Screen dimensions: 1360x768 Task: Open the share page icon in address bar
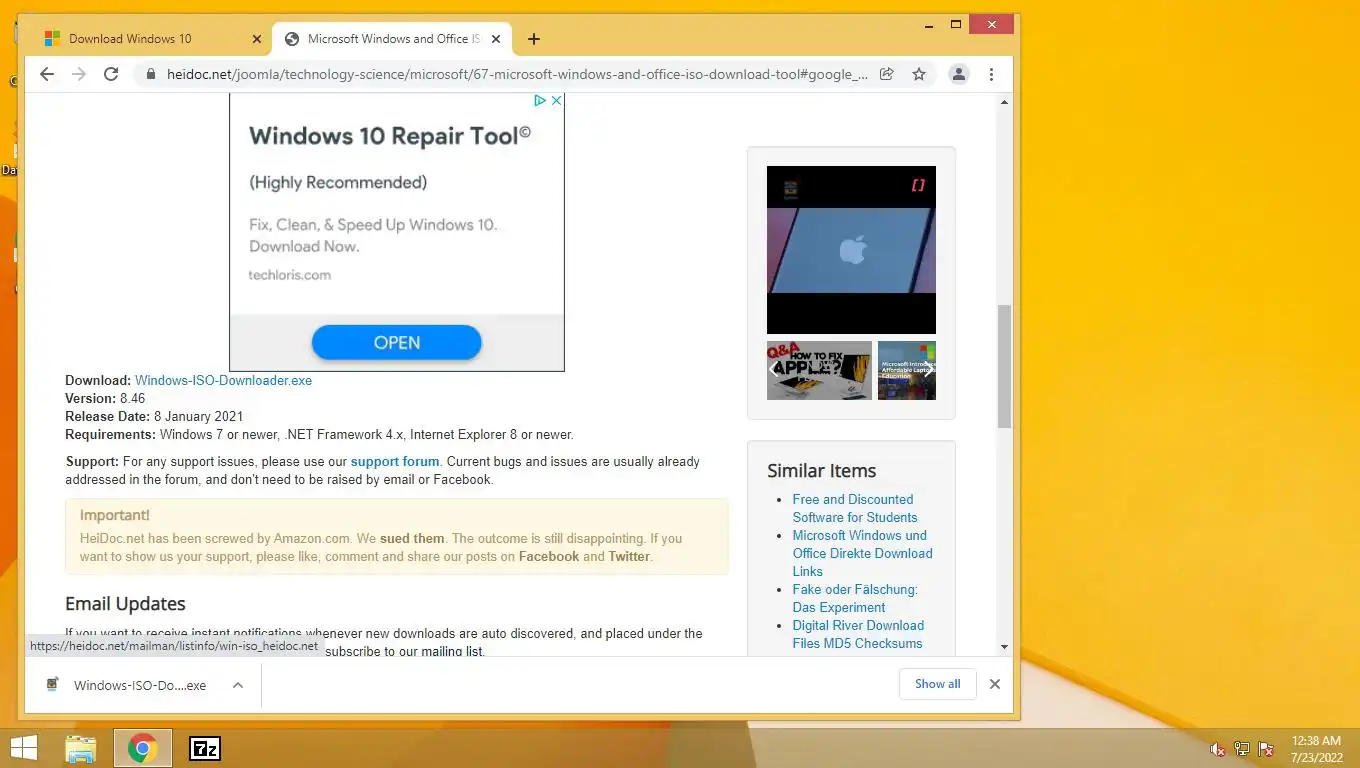coord(886,74)
